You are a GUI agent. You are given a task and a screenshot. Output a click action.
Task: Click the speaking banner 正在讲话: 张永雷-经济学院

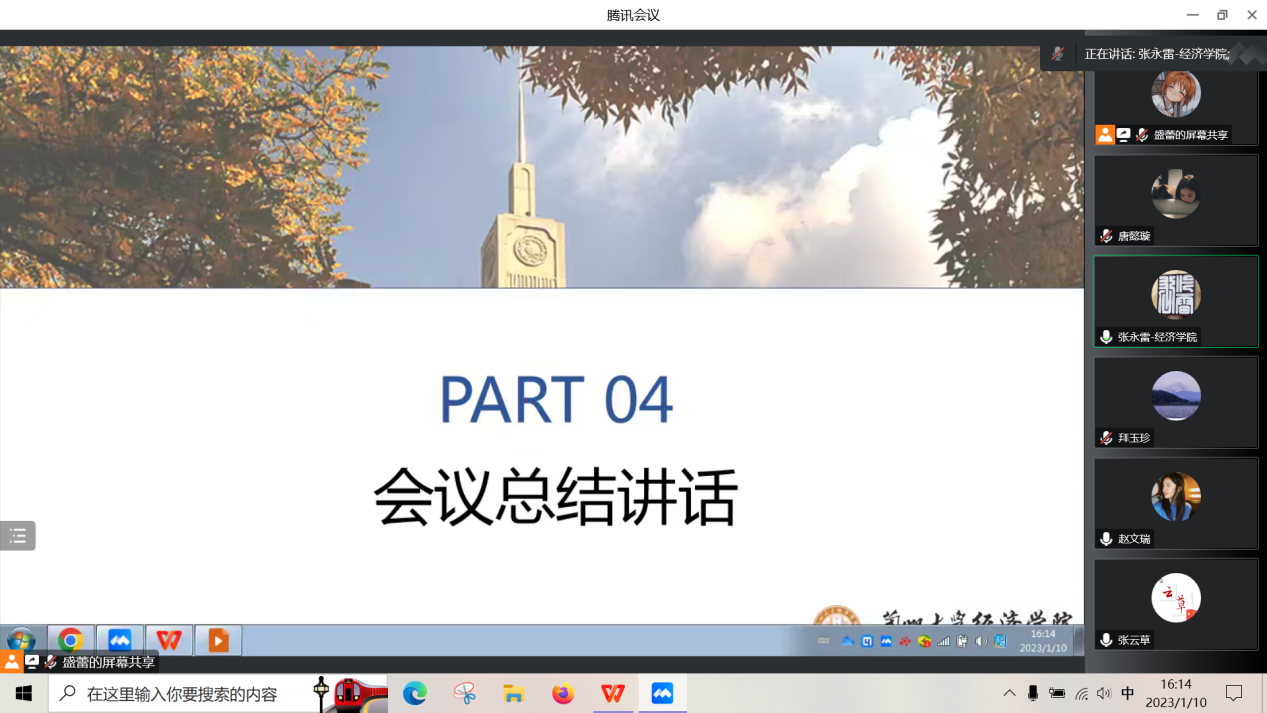pyautogui.click(x=1157, y=54)
